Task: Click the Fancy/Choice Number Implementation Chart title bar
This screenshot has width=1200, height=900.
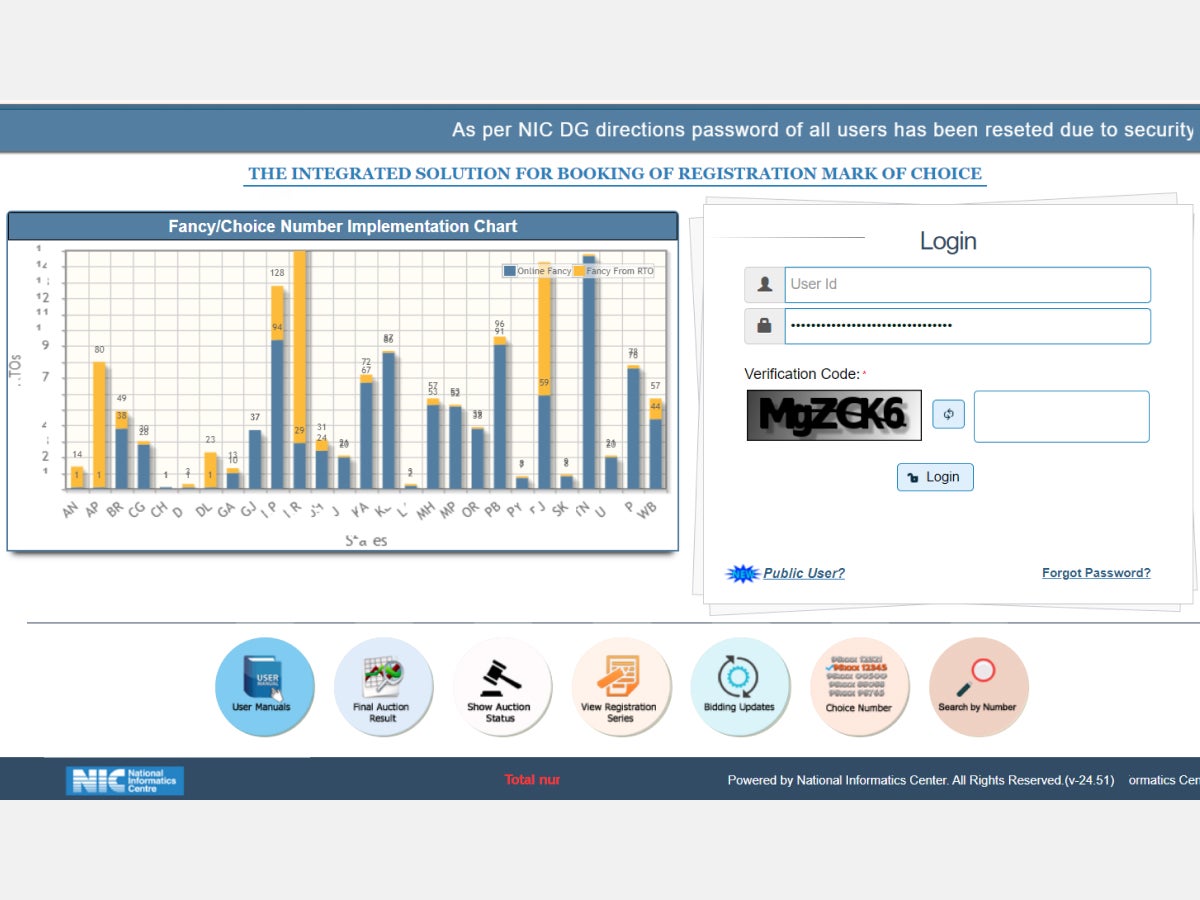Action: click(x=343, y=226)
